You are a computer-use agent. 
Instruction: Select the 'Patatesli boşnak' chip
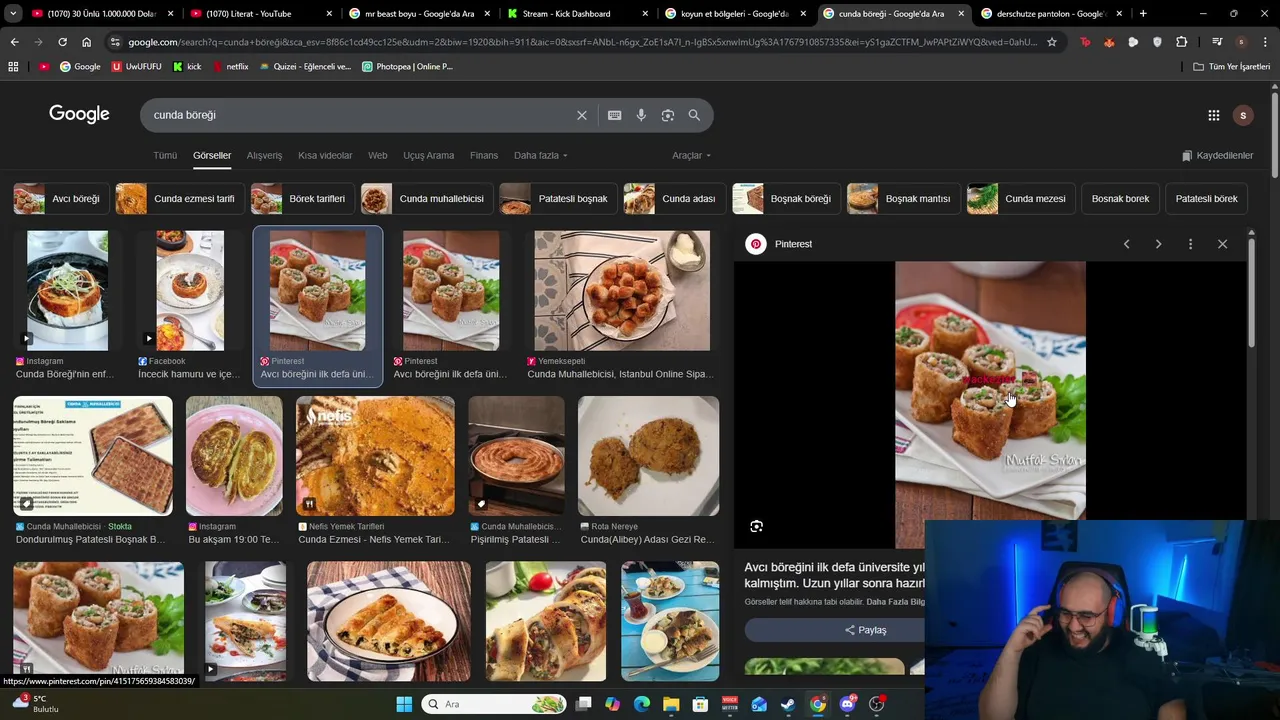[556, 198]
